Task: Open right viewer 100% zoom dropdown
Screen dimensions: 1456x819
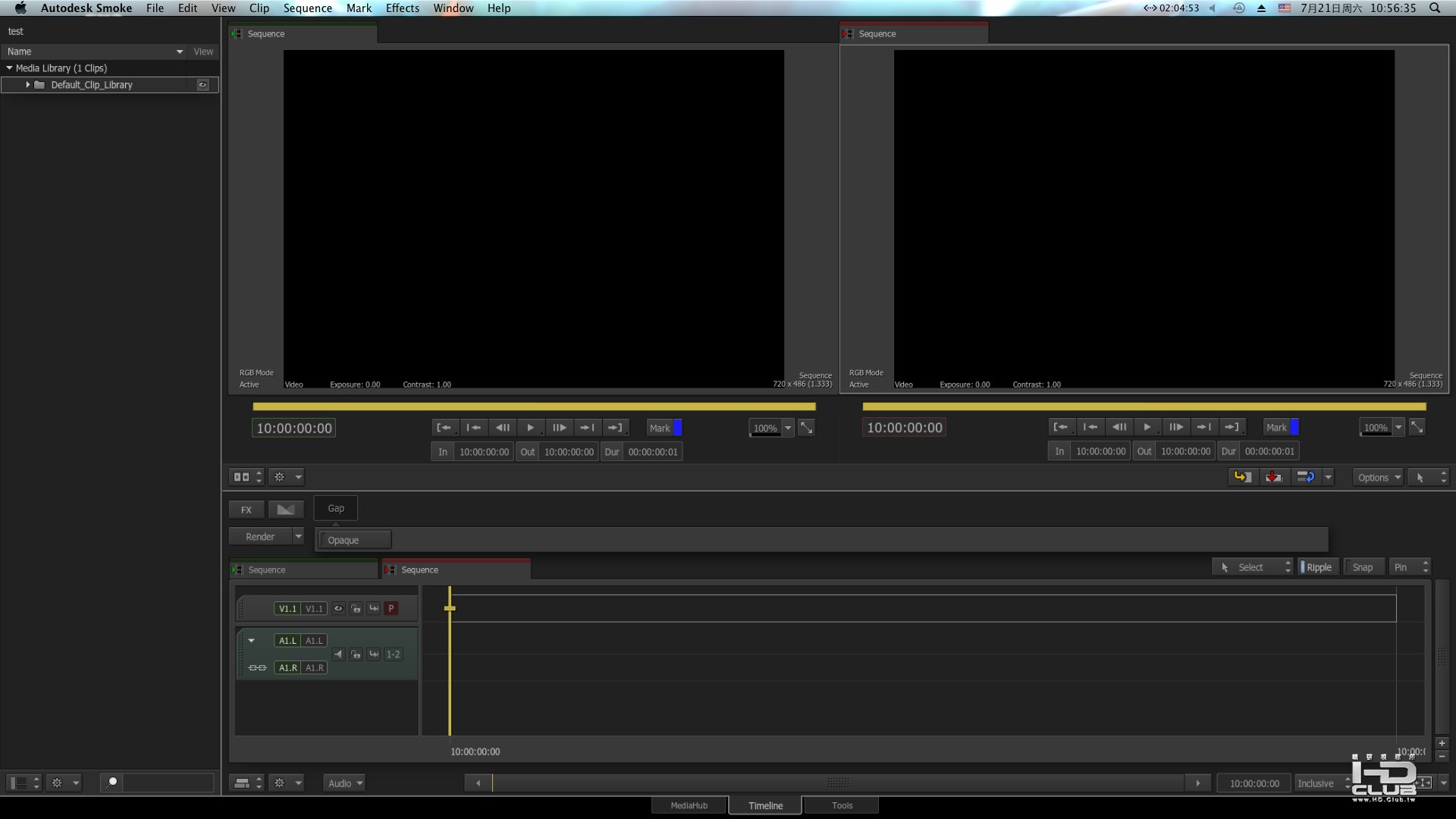Action: tap(1398, 427)
